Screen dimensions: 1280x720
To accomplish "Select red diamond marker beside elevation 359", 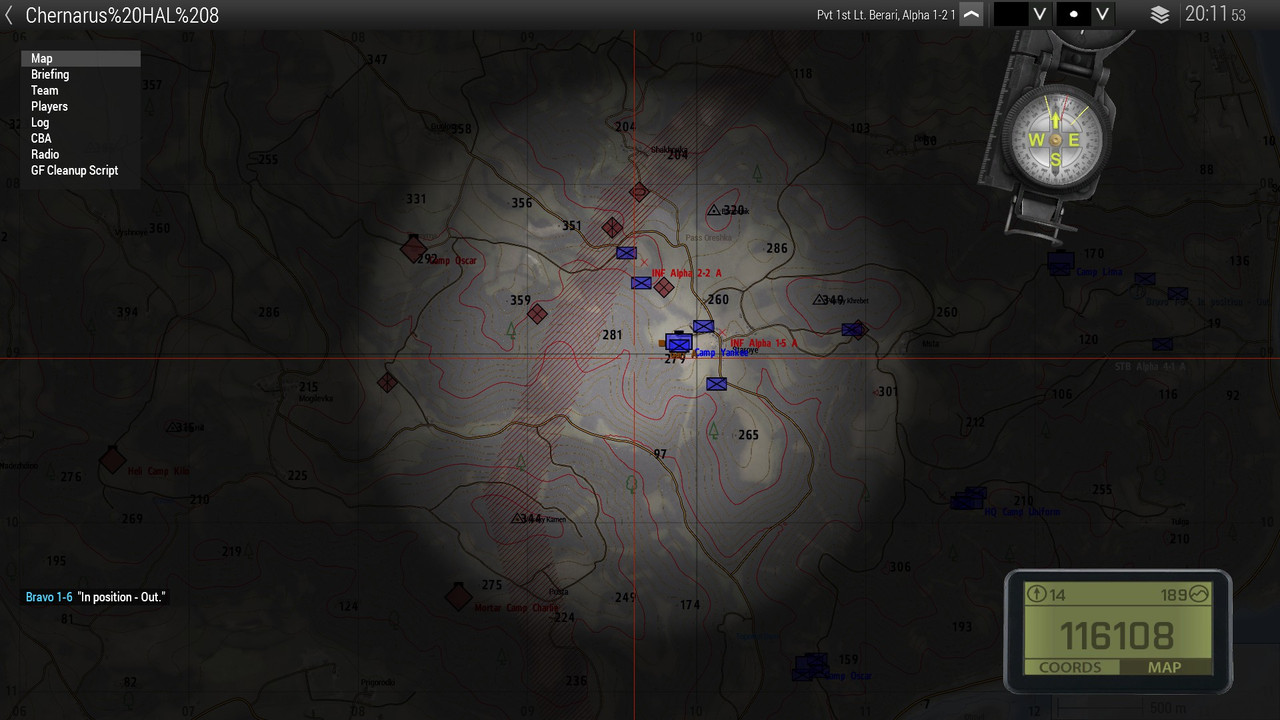I will (x=537, y=314).
